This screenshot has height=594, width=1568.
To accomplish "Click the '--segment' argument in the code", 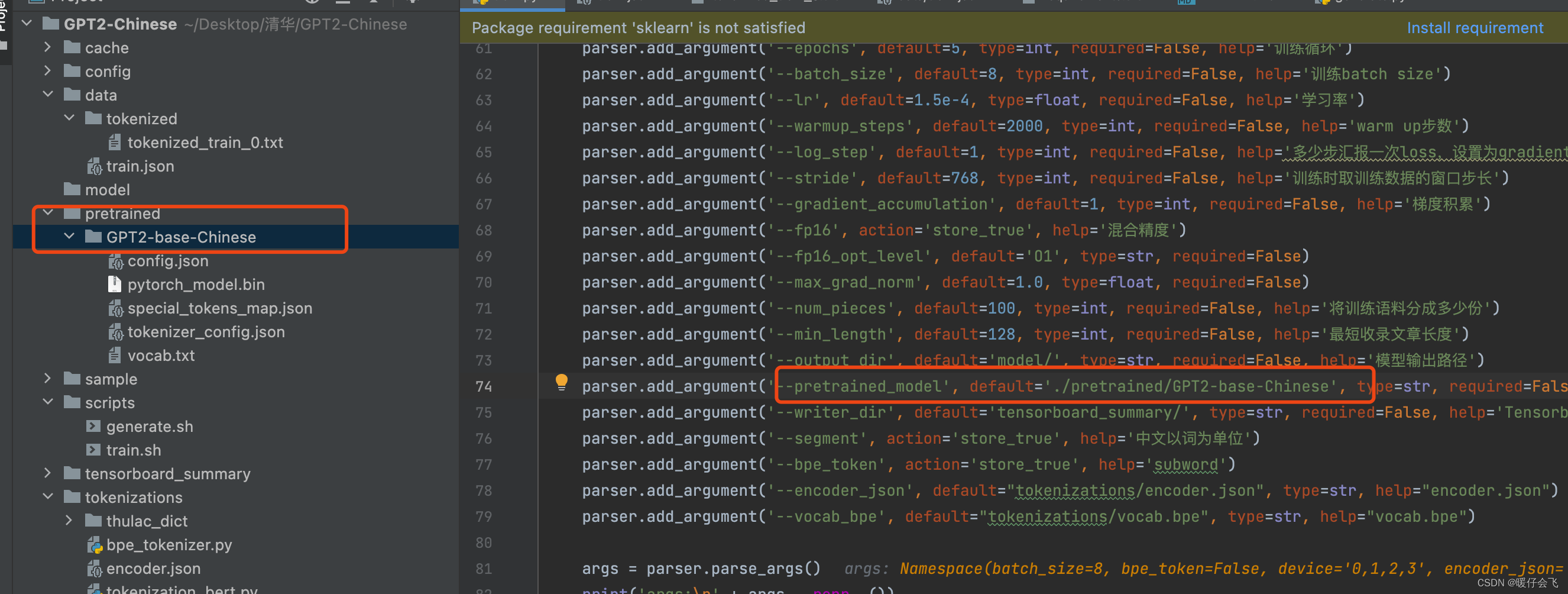I will pos(817,438).
